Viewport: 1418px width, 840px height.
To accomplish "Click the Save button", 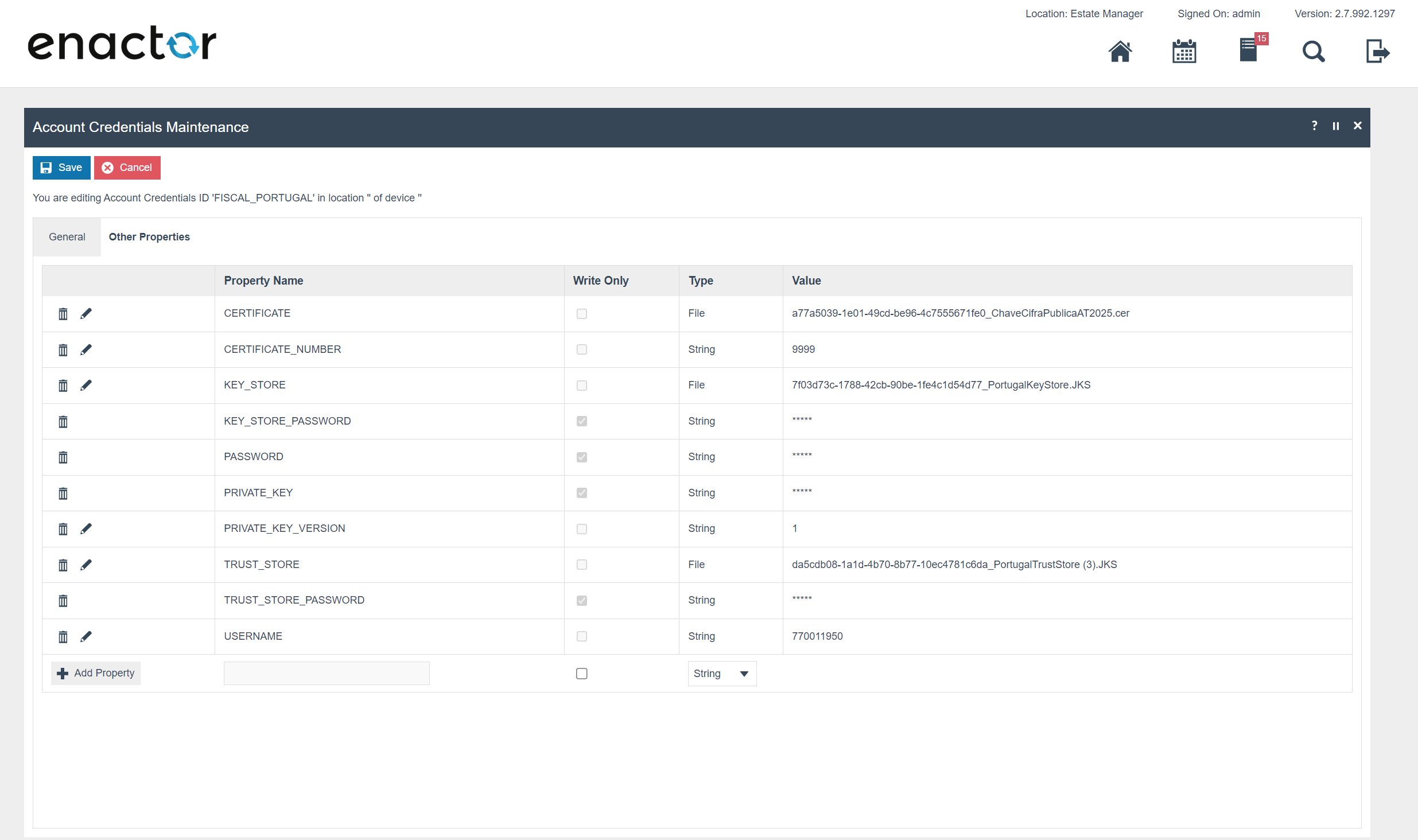I will pos(61,168).
